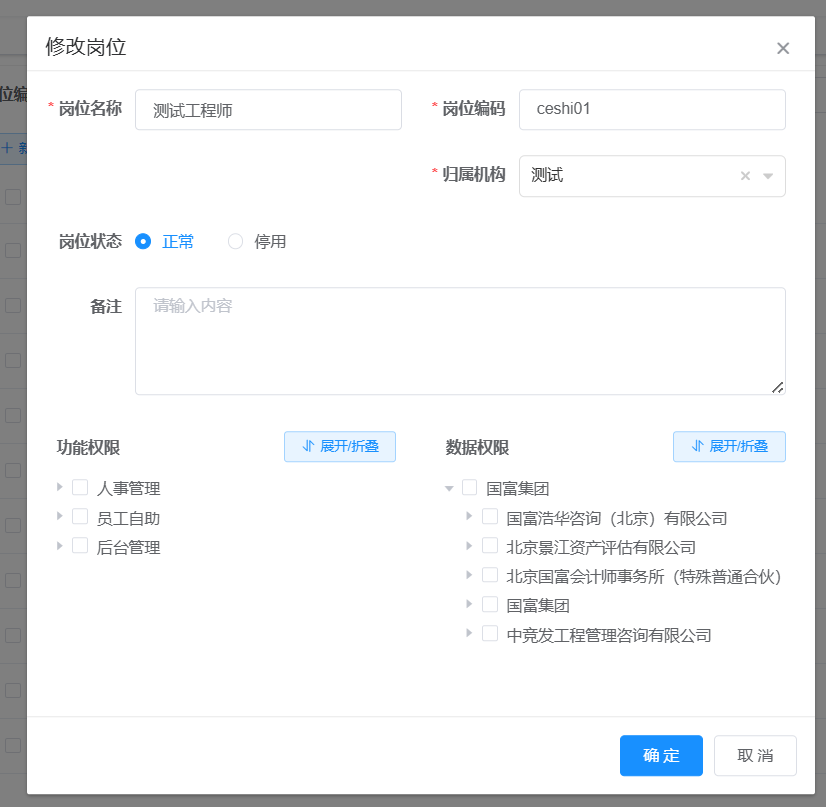Focus the 备注 textarea
This screenshot has width=826, height=807.
point(460,341)
